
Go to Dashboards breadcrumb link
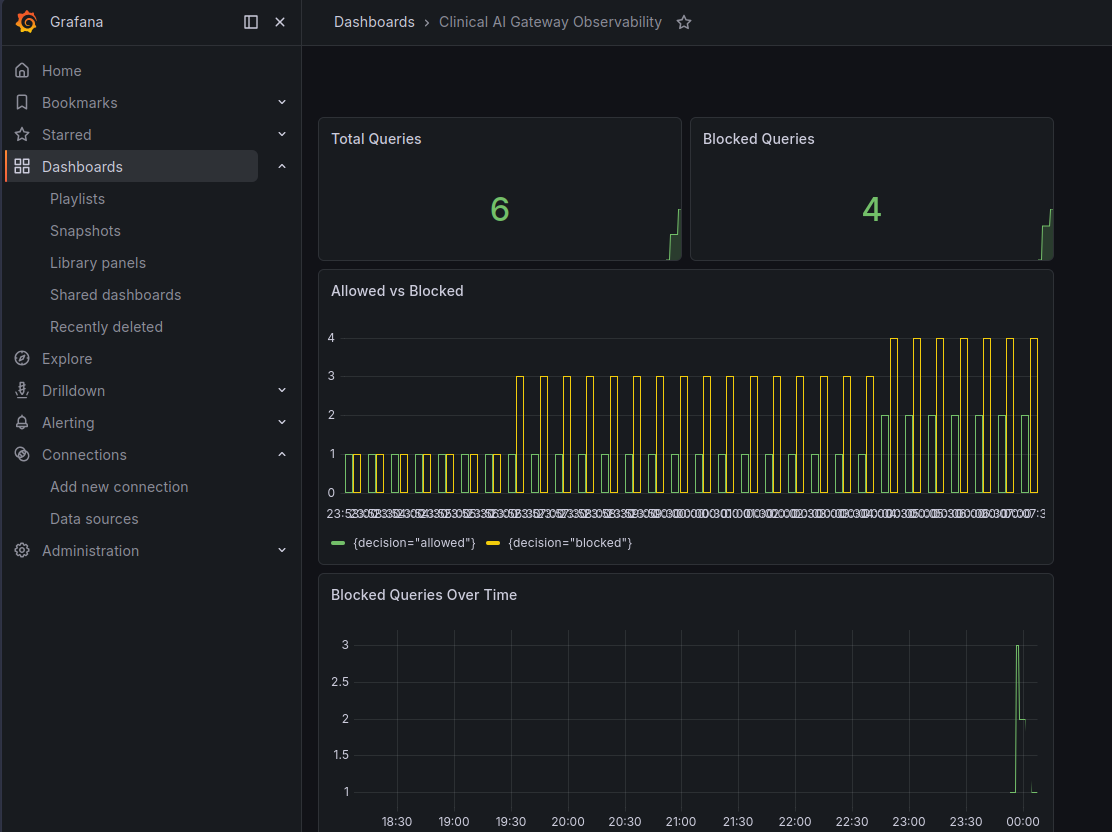(x=374, y=22)
